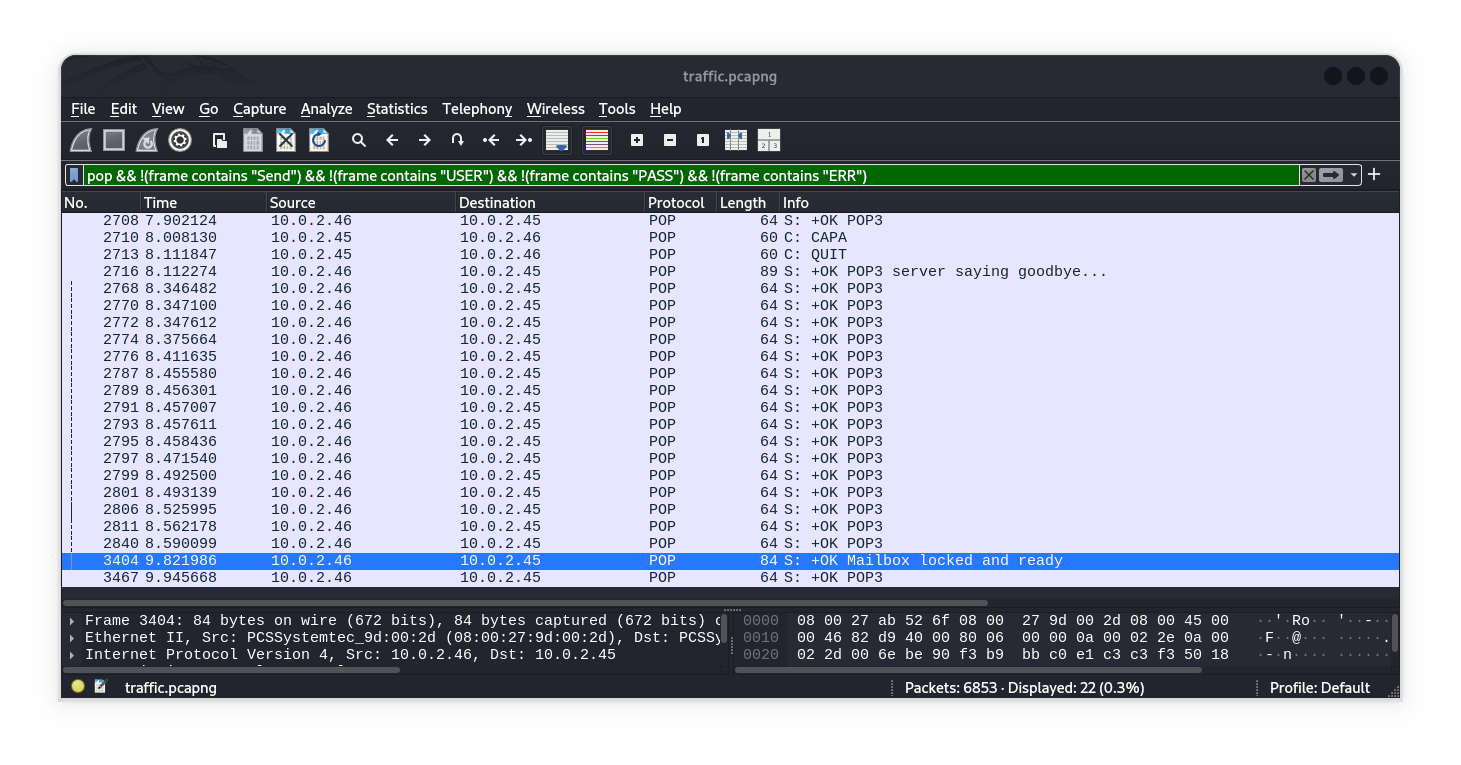Click Profile: Default in status bar
The image size is (1461, 765).
pos(1319,688)
